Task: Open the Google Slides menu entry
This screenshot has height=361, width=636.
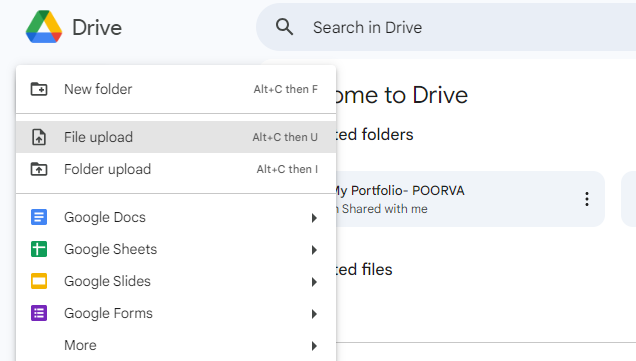Action: coord(176,281)
